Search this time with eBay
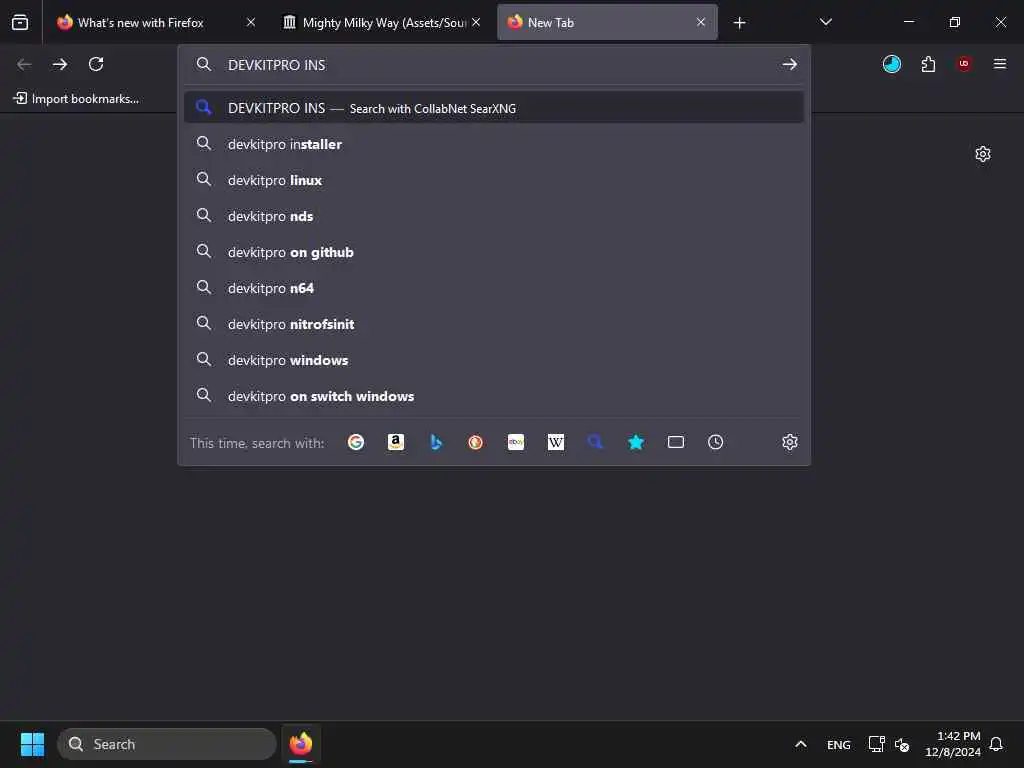 516,442
